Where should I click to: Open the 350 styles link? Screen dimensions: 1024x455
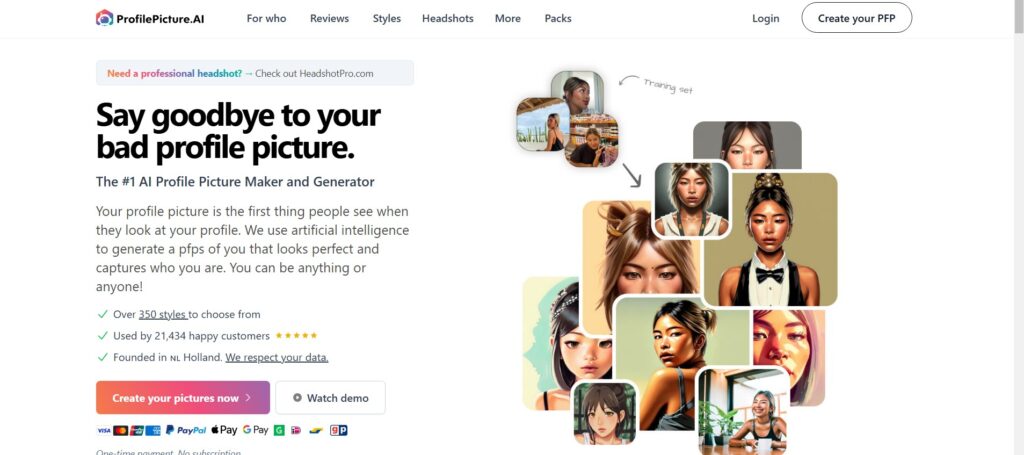163,314
